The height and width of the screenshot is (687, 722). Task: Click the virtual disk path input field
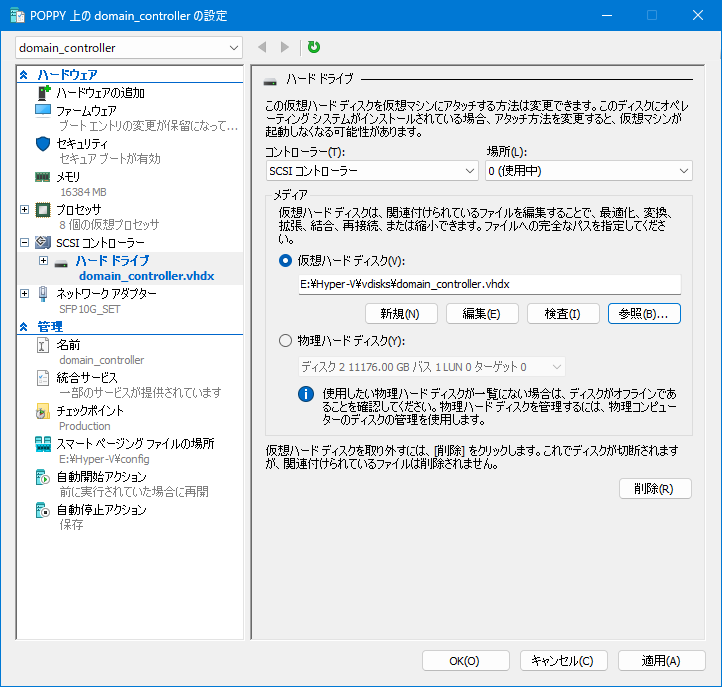coord(489,284)
